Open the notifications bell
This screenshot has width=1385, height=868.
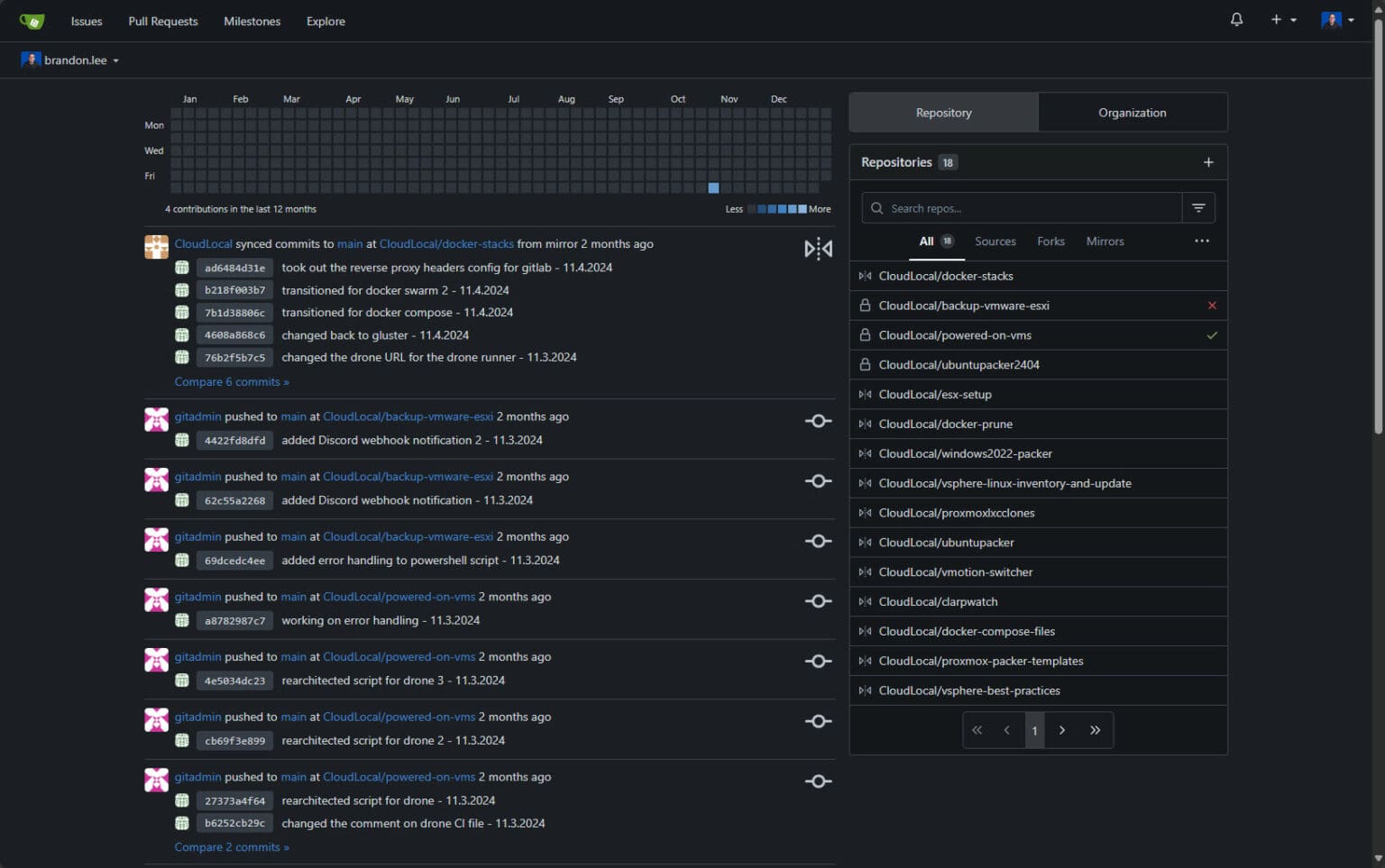pyautogui.click(x=1236, y=20)
